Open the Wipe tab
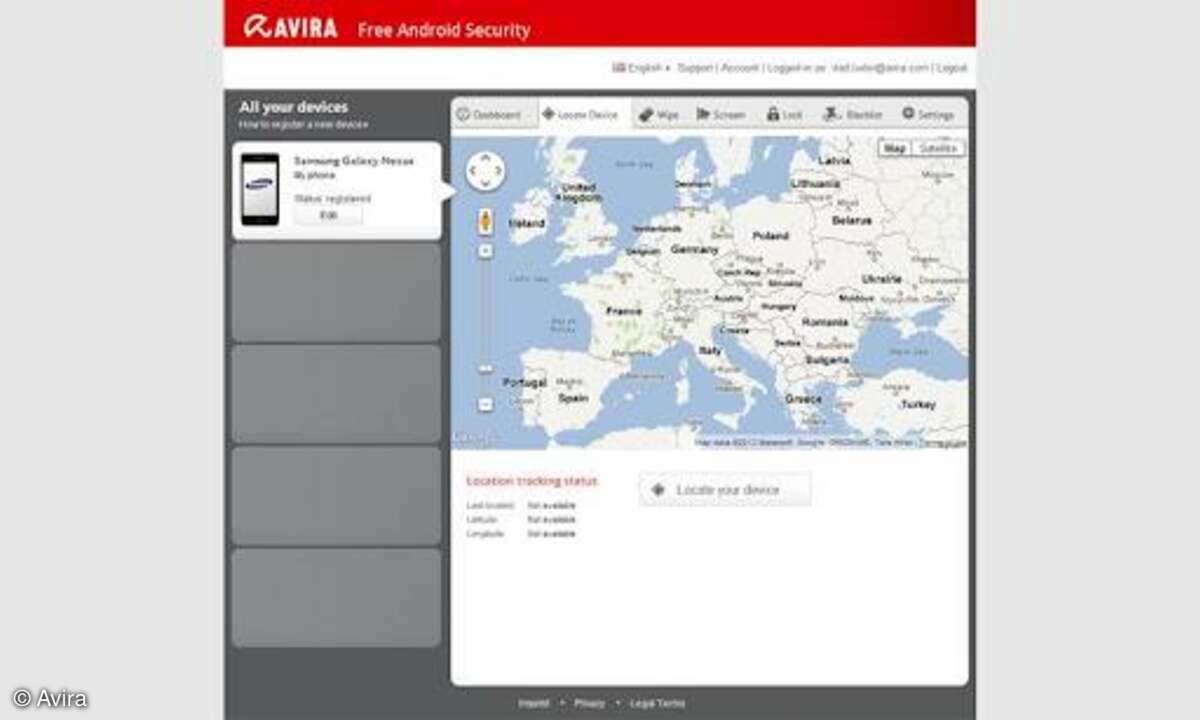Image resolution: width=1200 pixels, height=720 pixels. (660, 115)
